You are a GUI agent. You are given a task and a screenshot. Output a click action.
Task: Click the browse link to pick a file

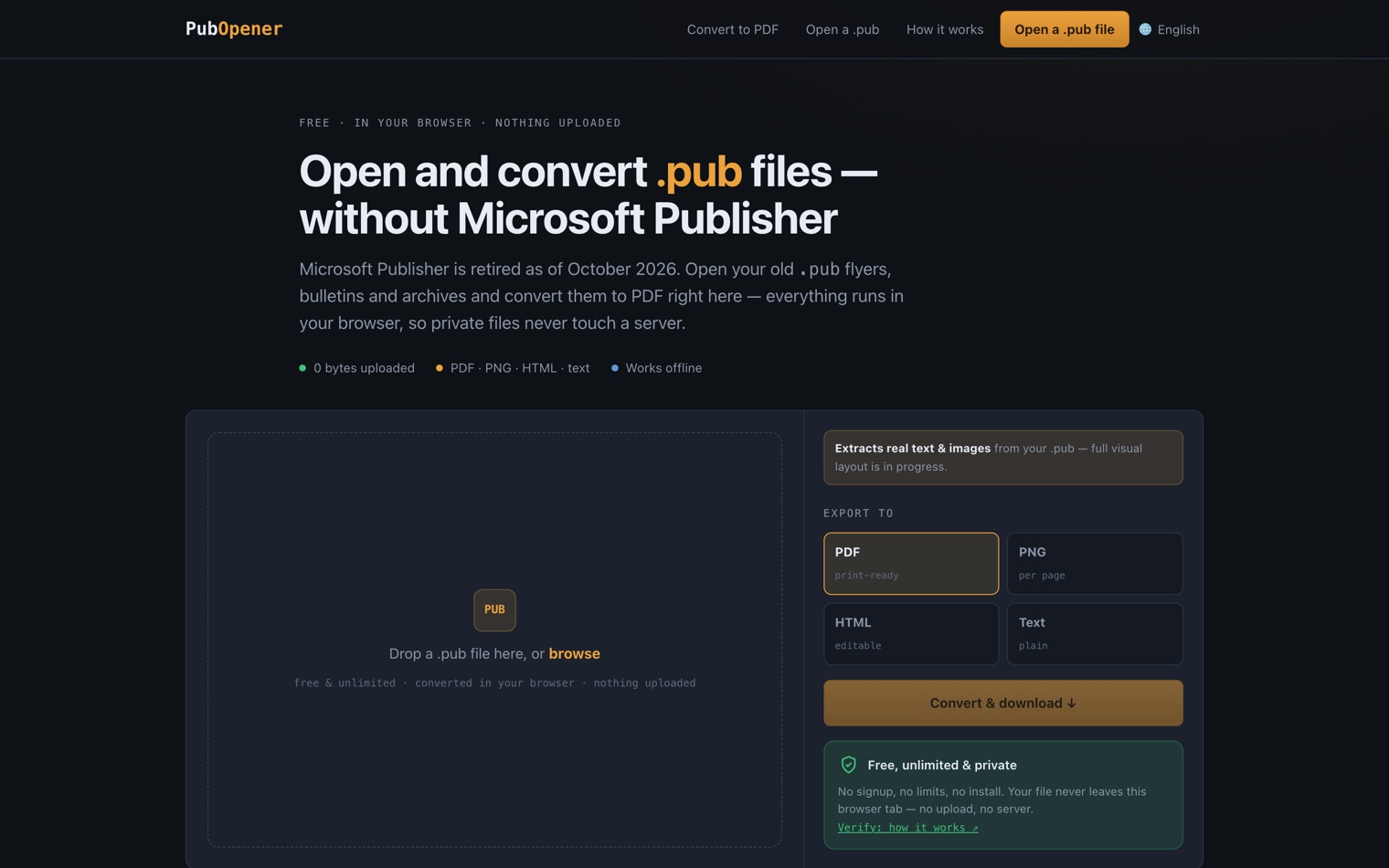point(575,653)
